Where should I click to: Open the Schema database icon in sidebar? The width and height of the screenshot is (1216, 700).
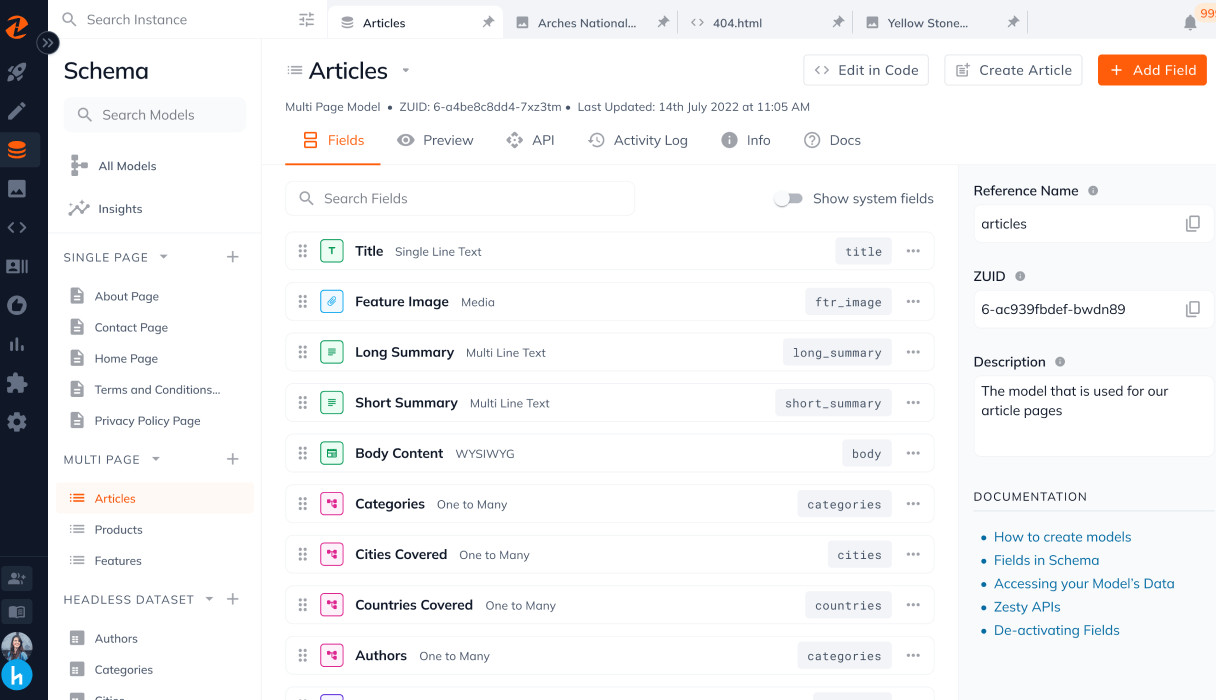click(17, 150)
